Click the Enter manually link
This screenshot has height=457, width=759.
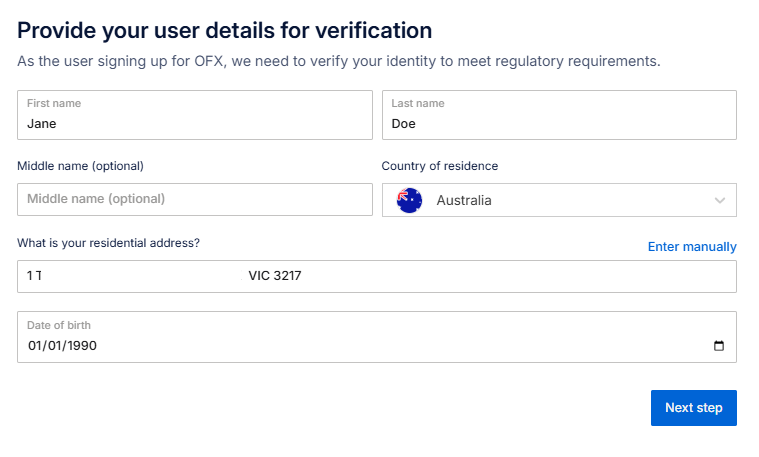click(692, 246)
